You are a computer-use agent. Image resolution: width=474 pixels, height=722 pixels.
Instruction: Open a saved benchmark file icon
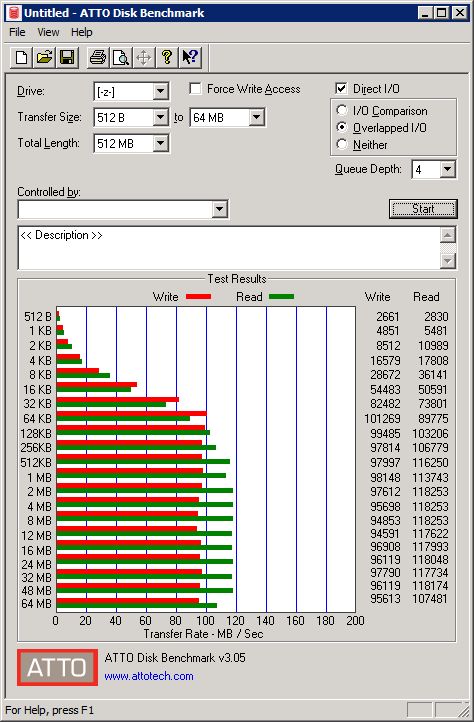[44, 58]
